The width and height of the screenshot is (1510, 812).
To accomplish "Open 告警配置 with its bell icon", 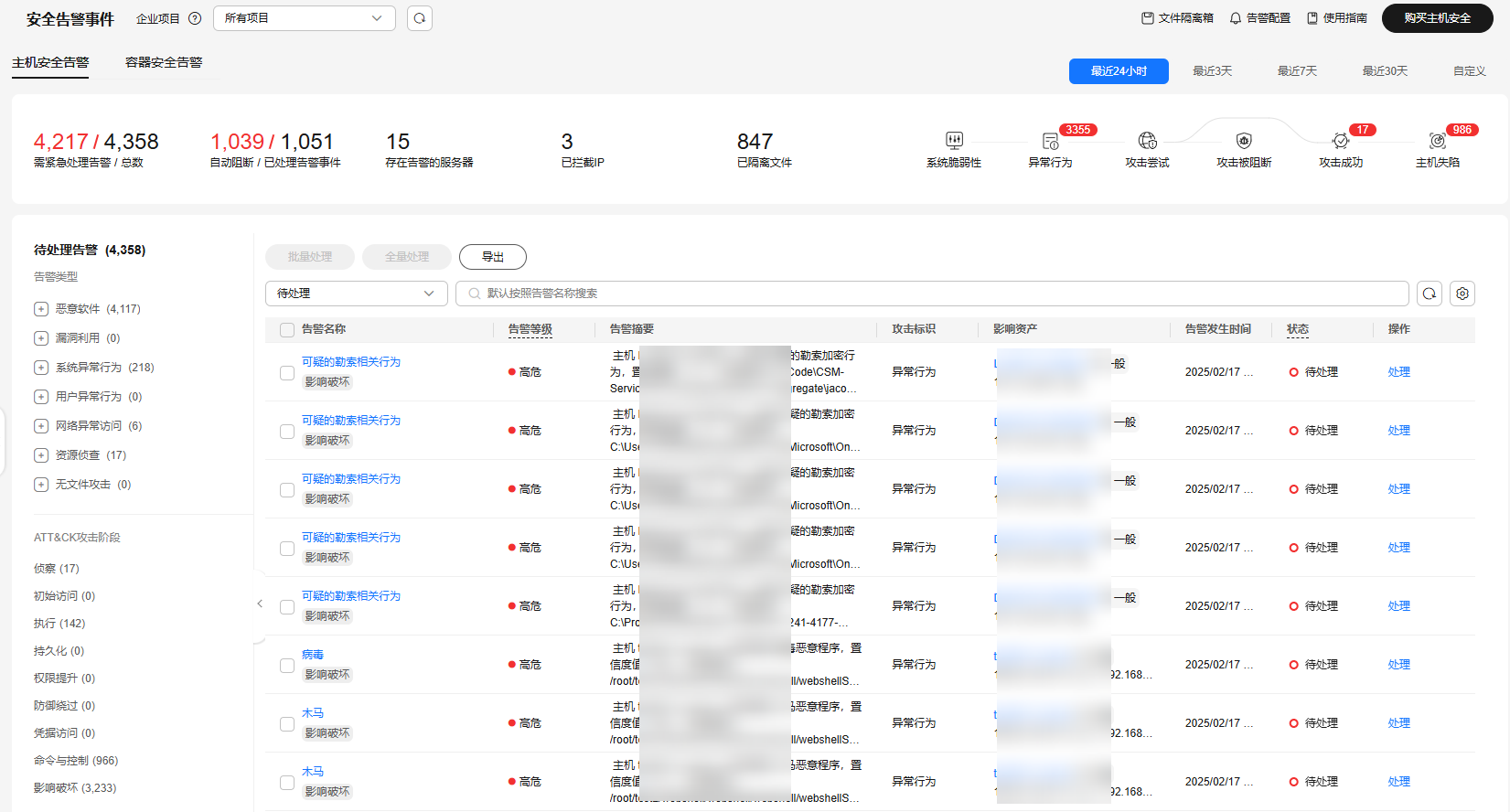I will tap(1259, 18).
